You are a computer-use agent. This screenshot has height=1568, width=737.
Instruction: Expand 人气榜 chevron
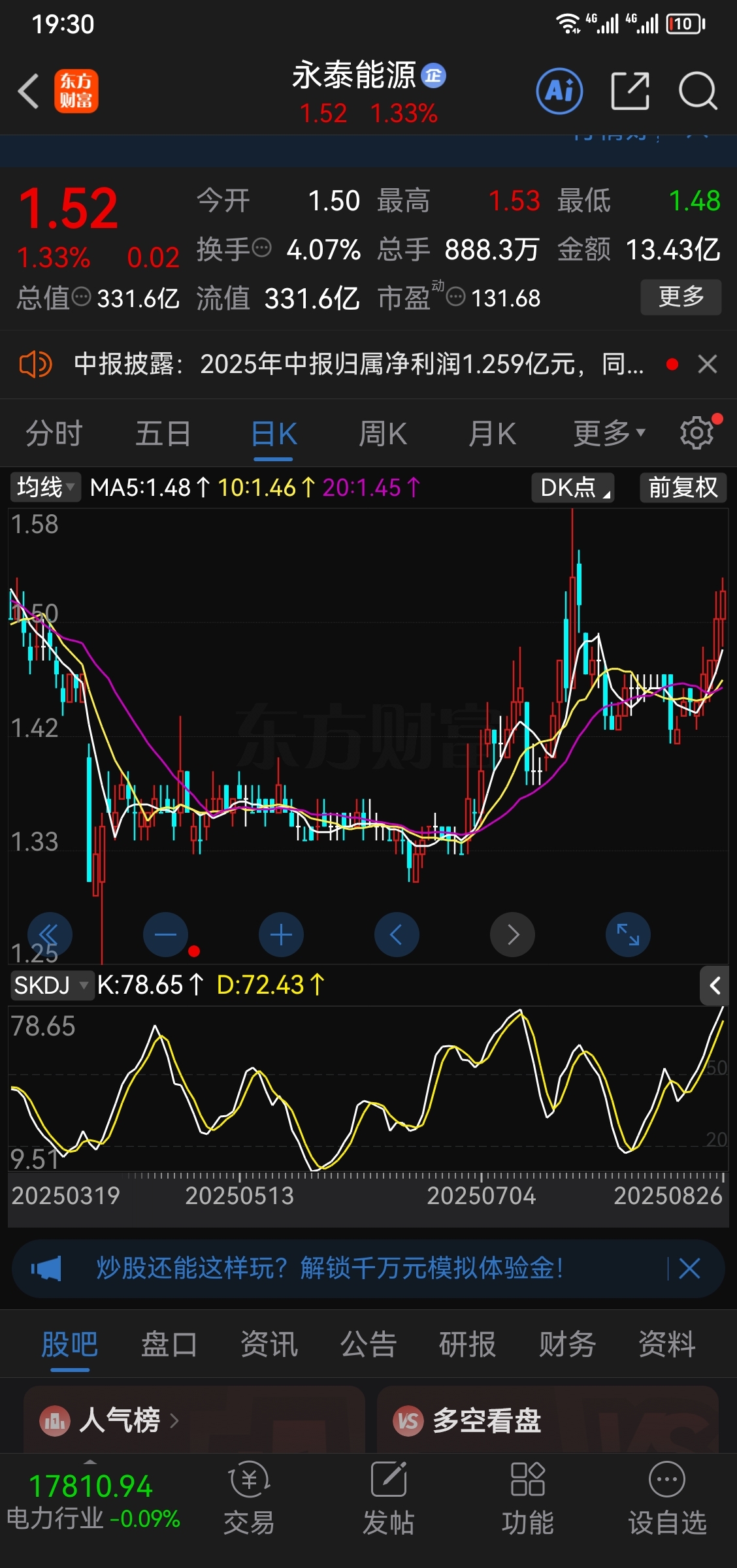pyautogui.click(x=174, y=1420)
